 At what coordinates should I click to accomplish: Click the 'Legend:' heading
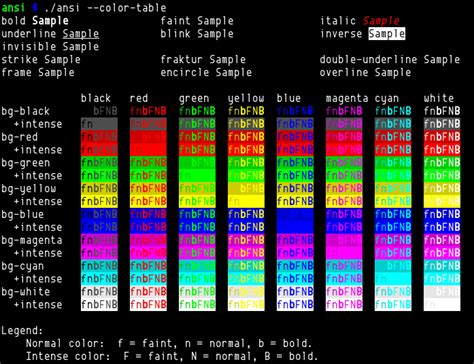click(23, 331)
